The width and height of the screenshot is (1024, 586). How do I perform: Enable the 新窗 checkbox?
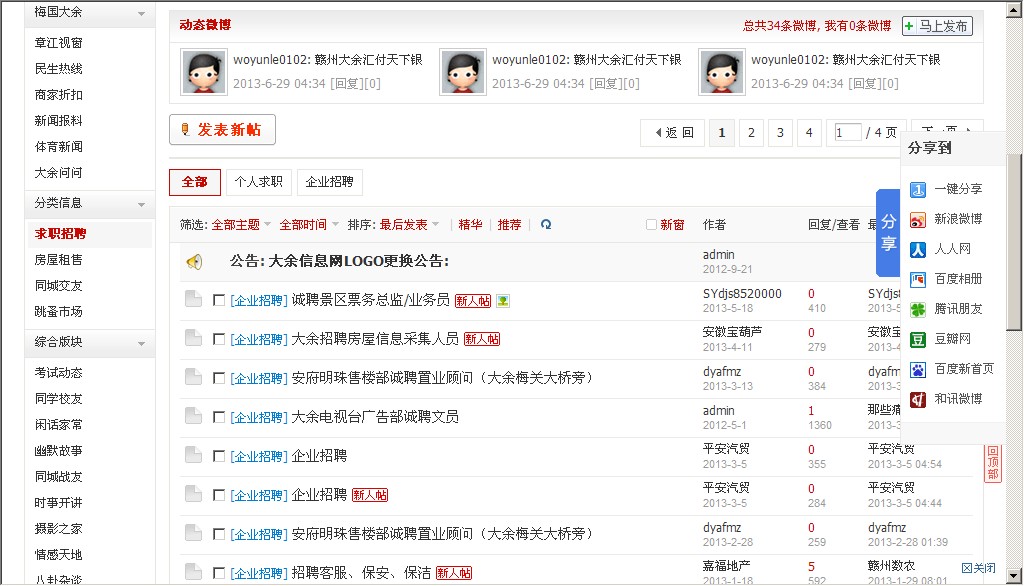point(651,225)
